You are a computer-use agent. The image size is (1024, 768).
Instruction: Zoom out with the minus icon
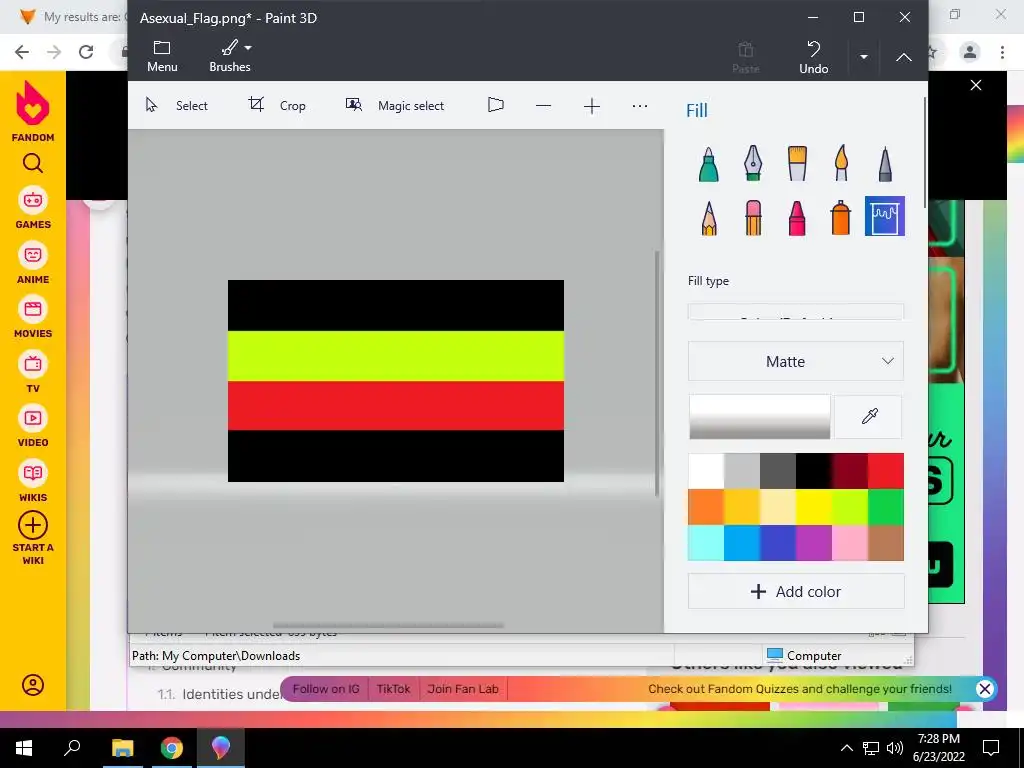[543, 106]
